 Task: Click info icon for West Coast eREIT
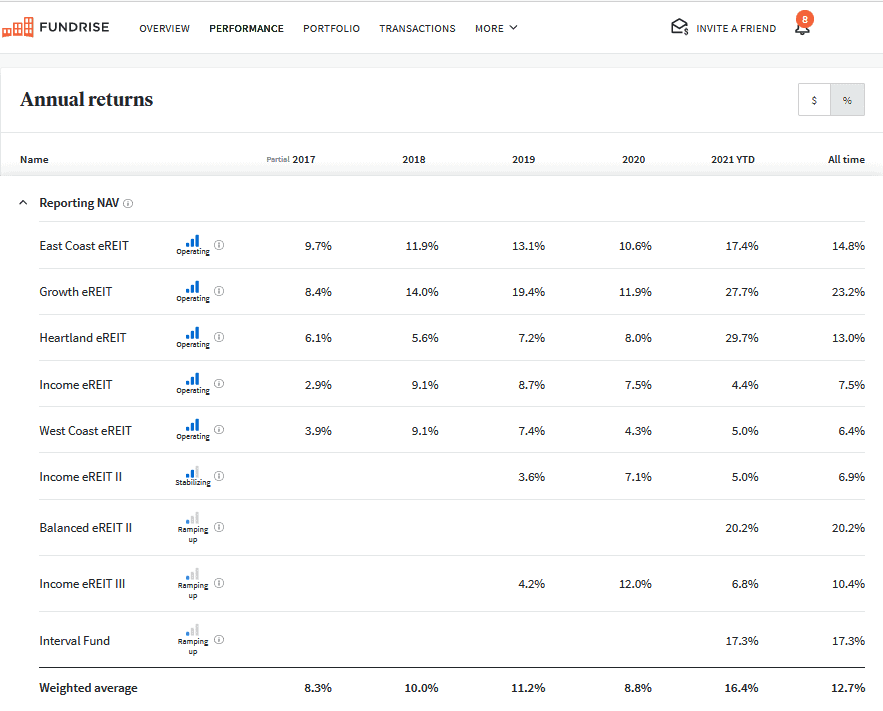[x=219, y=430]
